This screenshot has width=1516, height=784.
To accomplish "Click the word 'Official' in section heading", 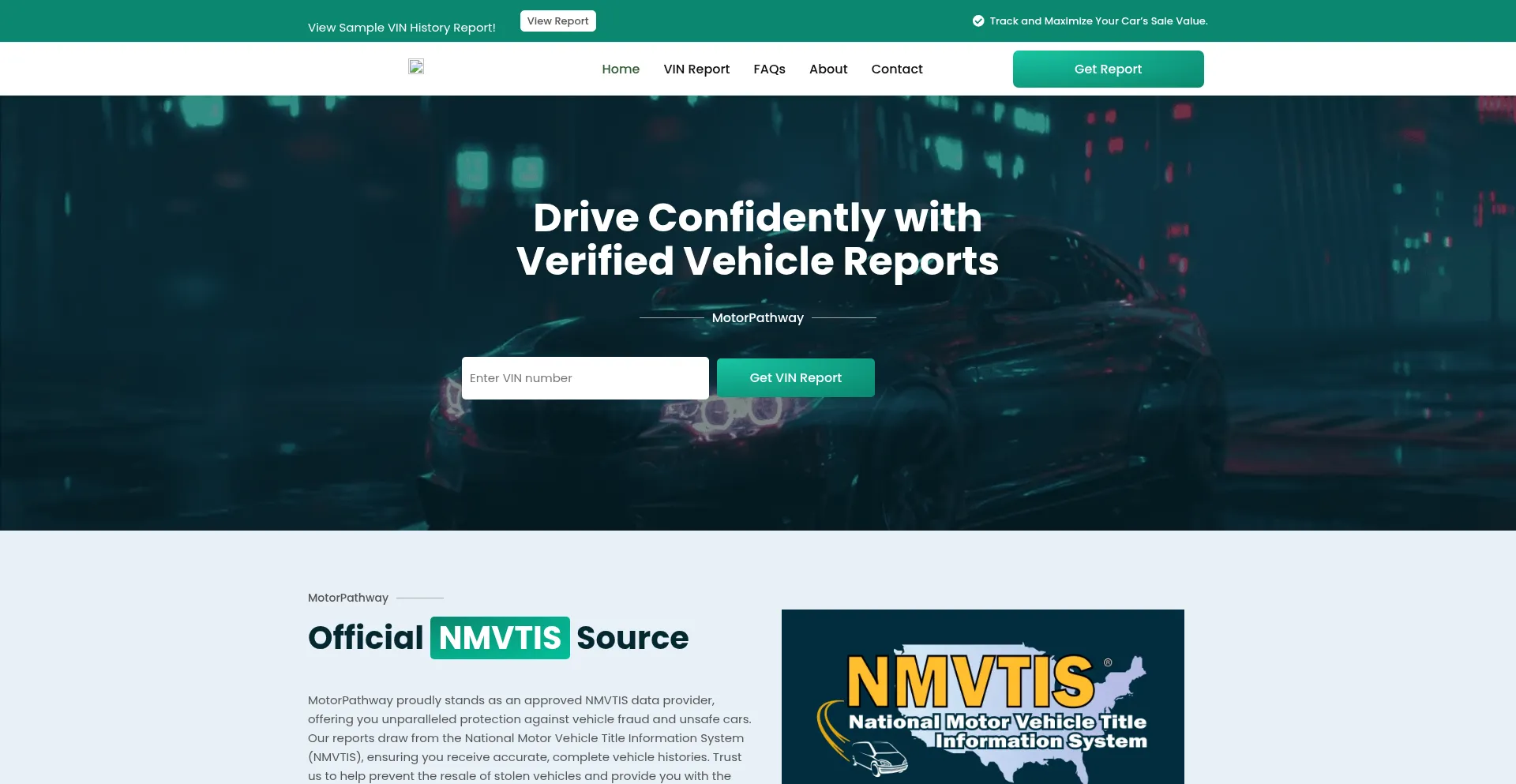I will 366,638.
